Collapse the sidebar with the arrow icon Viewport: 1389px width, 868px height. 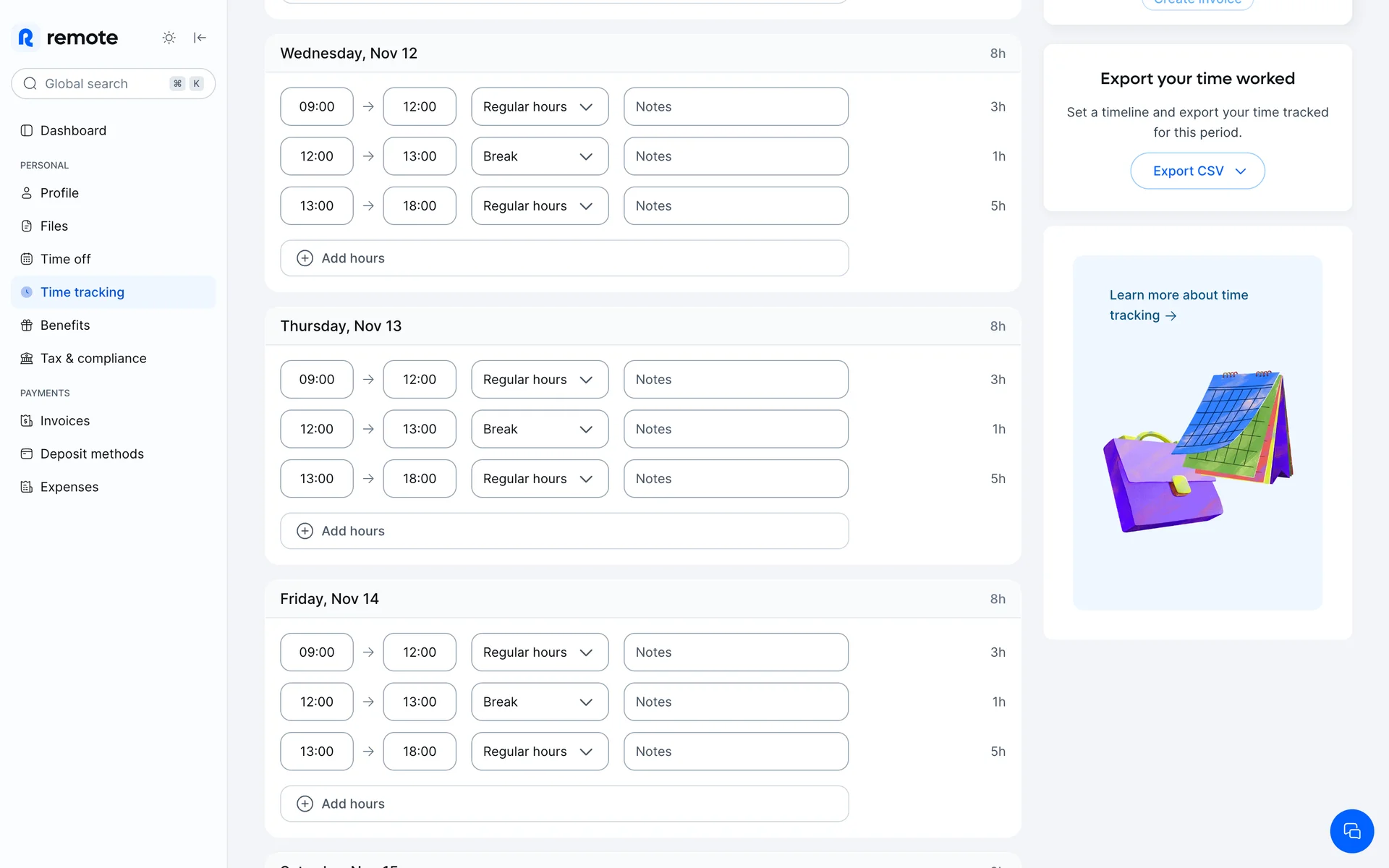(200, 38)
